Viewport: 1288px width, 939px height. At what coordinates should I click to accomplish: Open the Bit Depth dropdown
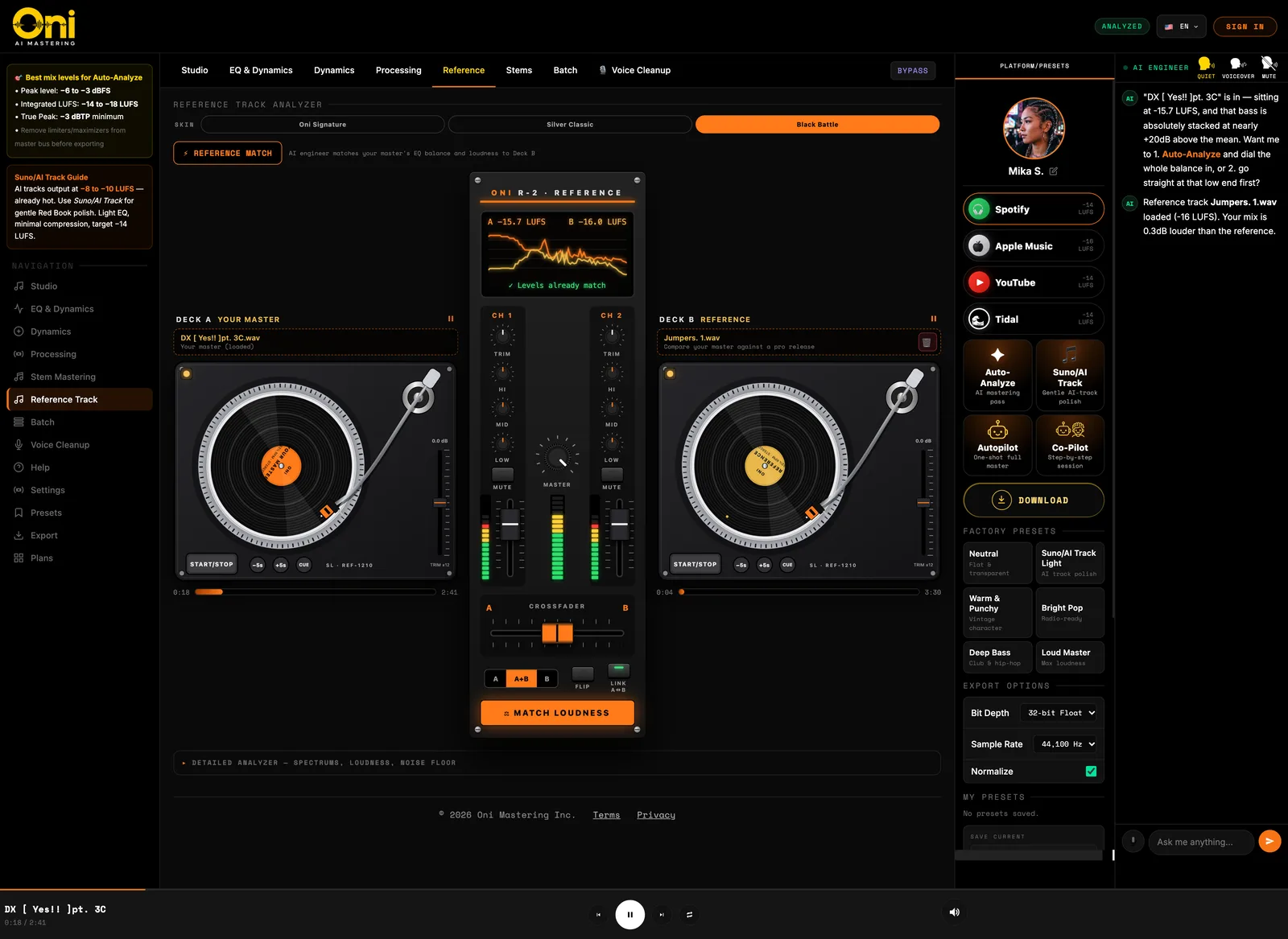coord(1059,713)
